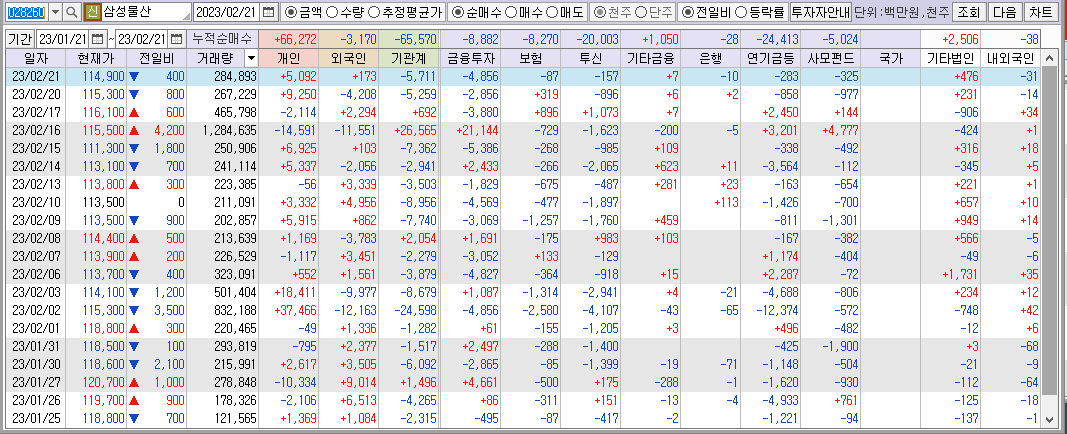Click the 국가 column header
Image resolution: width=1067 pixels, height=434 pixels.
click(891, 59)
